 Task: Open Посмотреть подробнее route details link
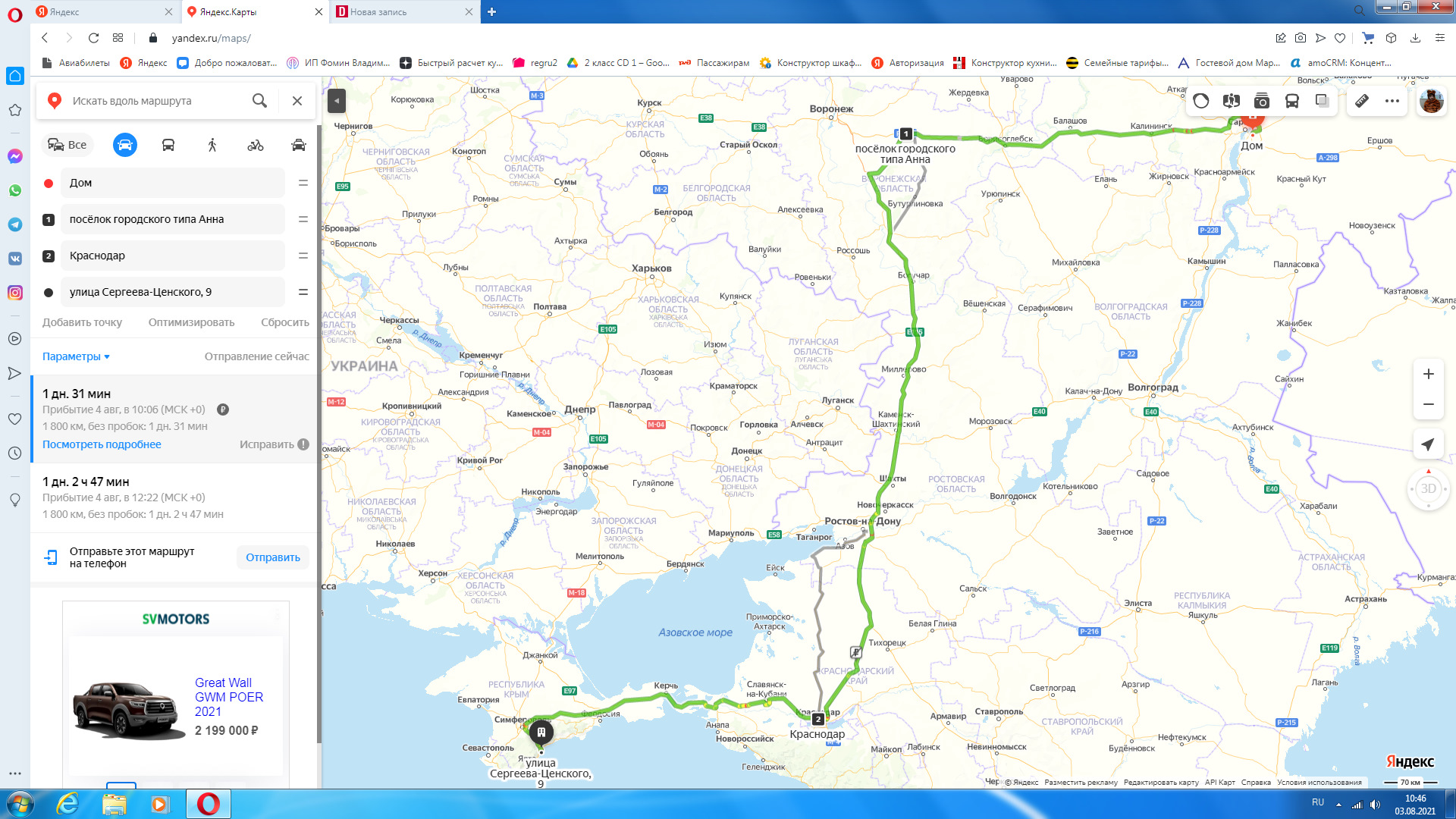102,444
